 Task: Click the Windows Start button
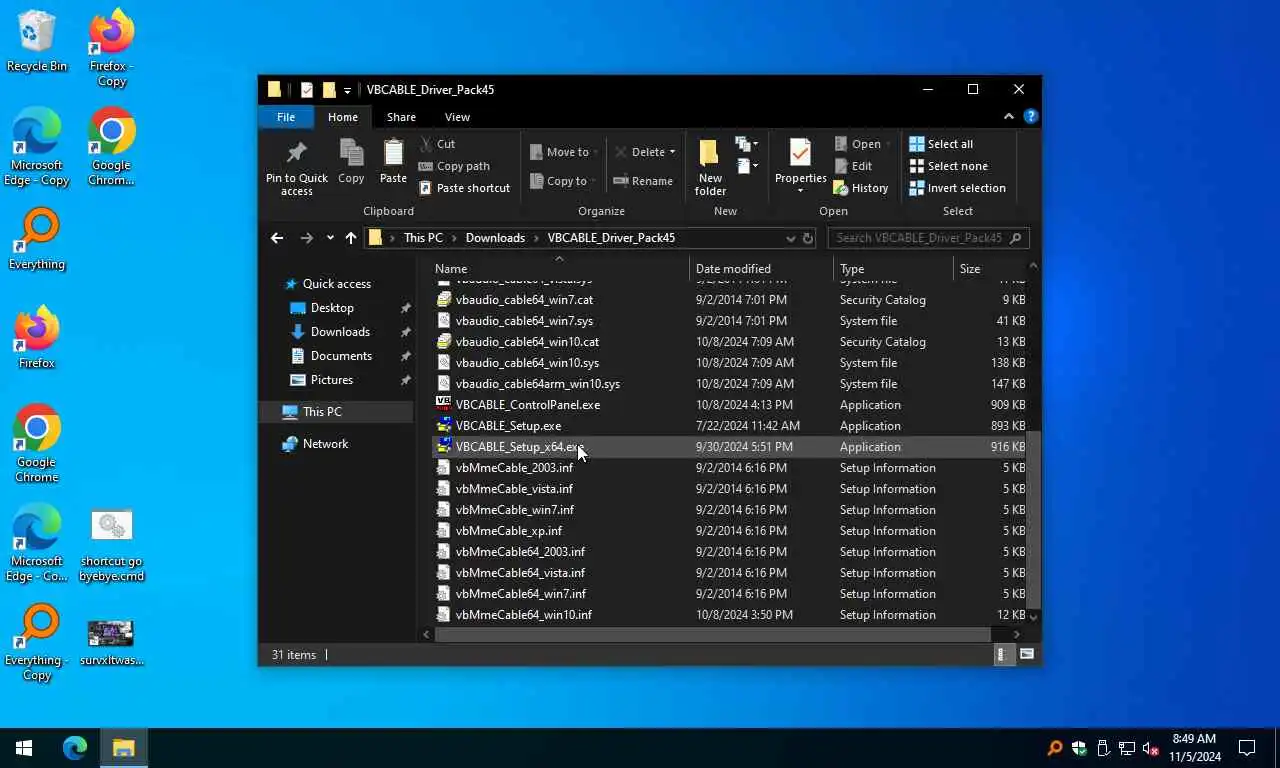24,748
